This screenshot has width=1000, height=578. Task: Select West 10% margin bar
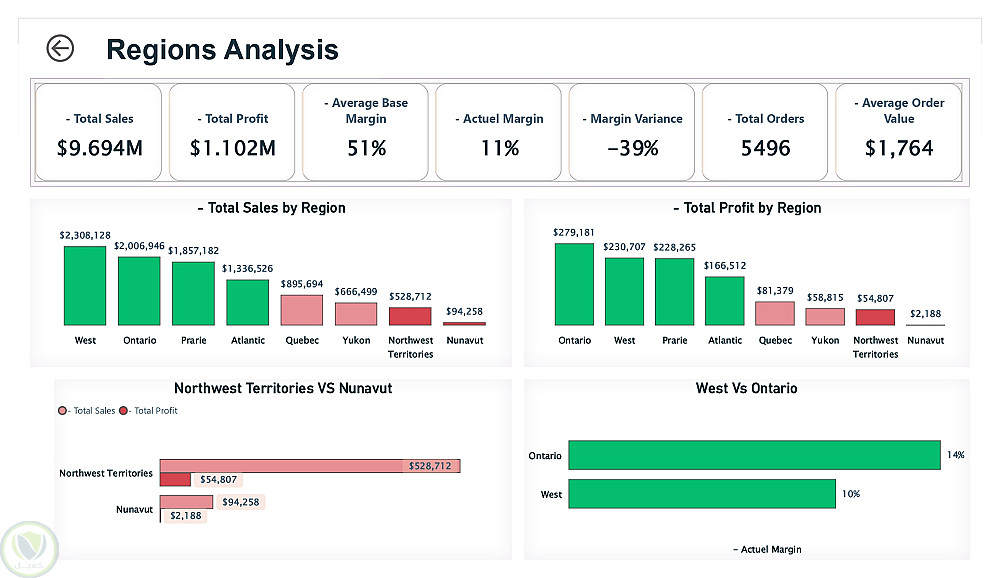click(702, 494)
